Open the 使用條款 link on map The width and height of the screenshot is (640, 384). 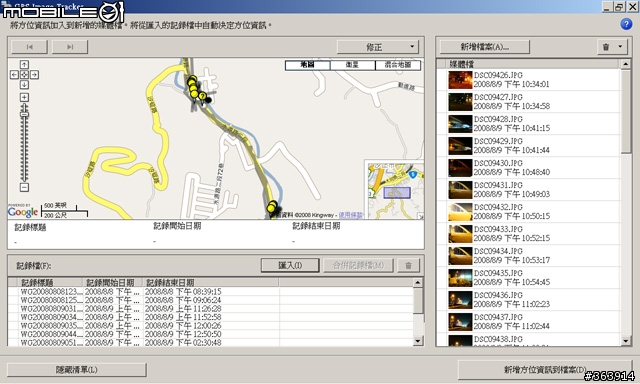[x=351, y=215]
